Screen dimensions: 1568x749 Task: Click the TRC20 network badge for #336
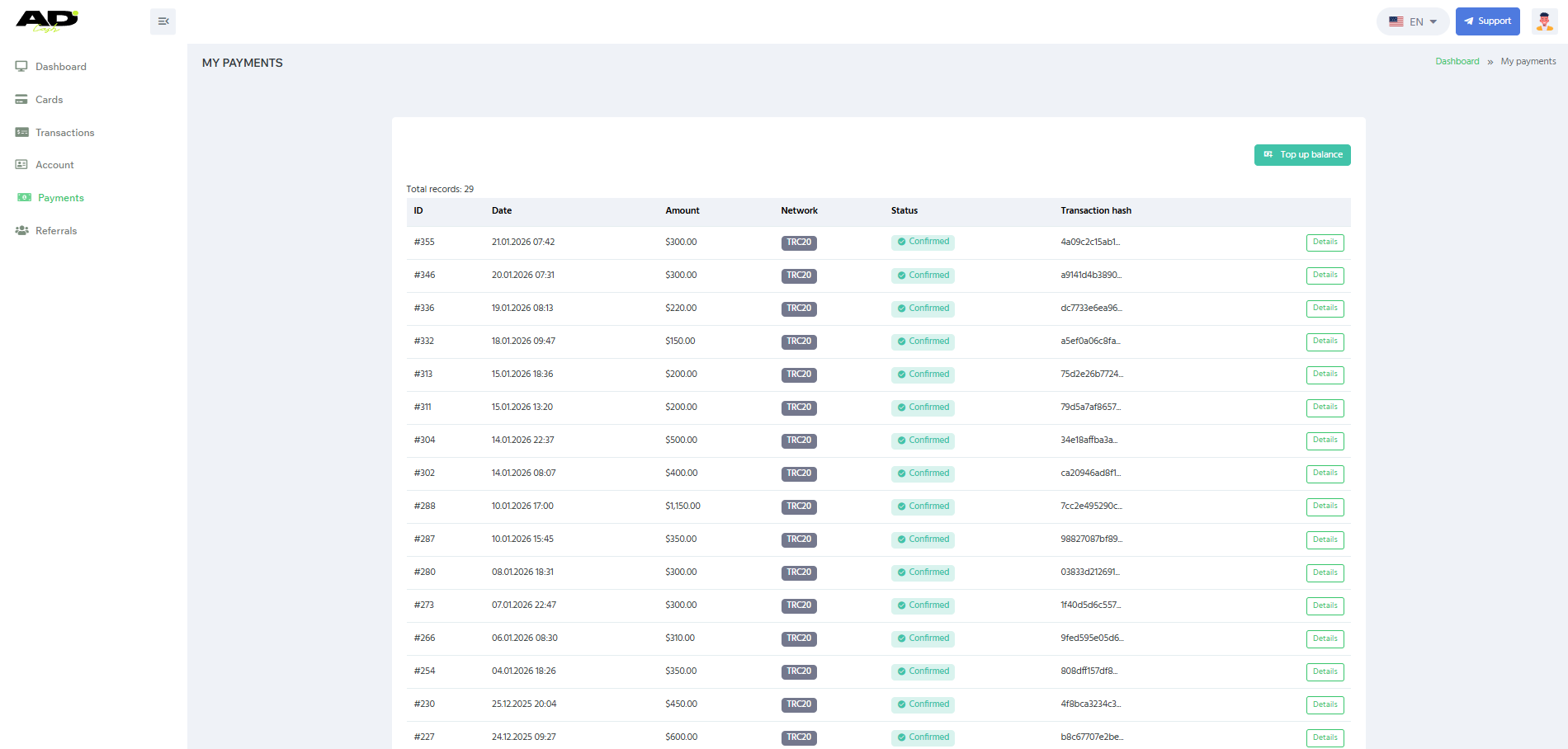click(x=798, y=309)
